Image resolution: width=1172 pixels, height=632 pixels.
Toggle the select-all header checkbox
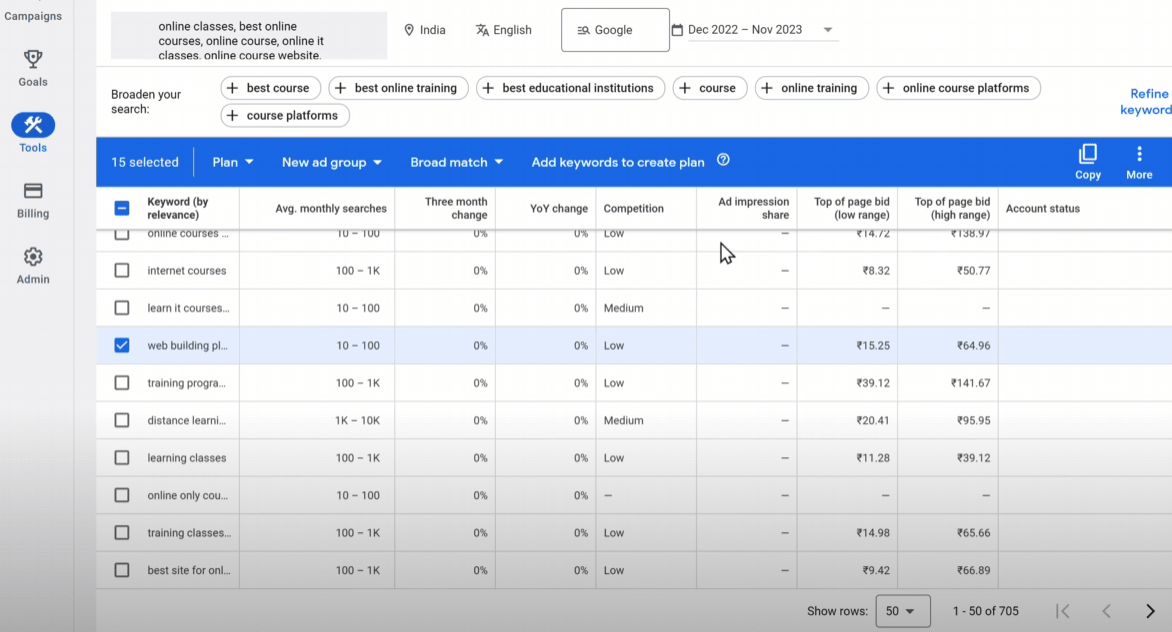click(122, 209)
